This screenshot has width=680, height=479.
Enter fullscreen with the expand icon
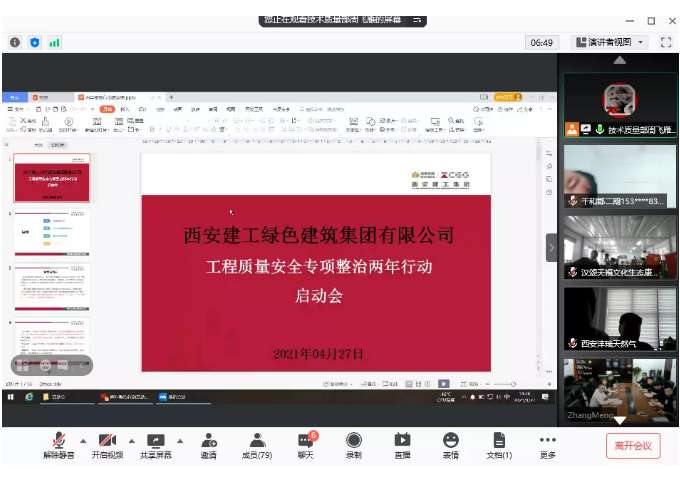coord(666,42)
